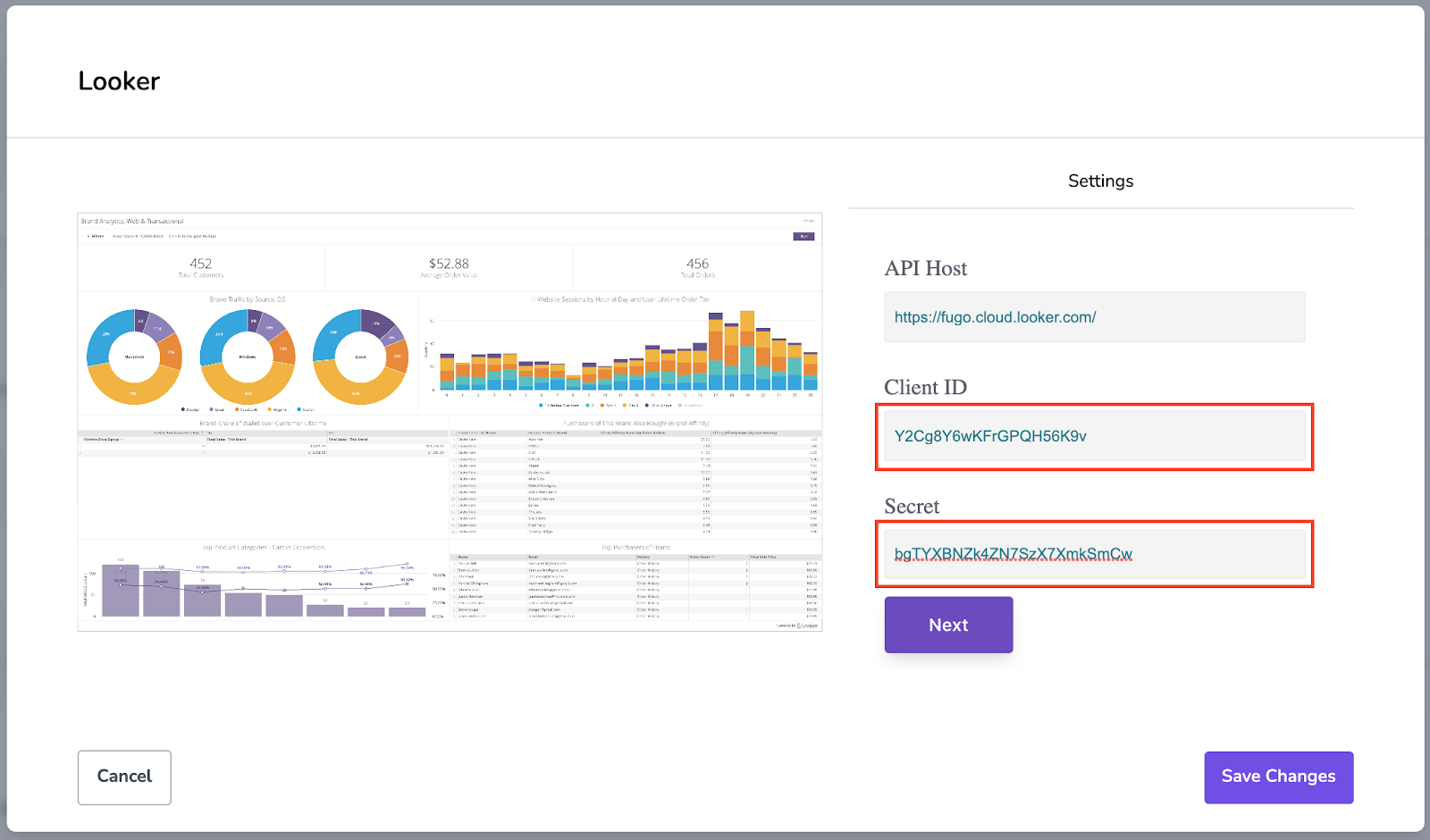Click the API Host label
The width and height of the screenshot is (1430, 840).
coord(925,269)
